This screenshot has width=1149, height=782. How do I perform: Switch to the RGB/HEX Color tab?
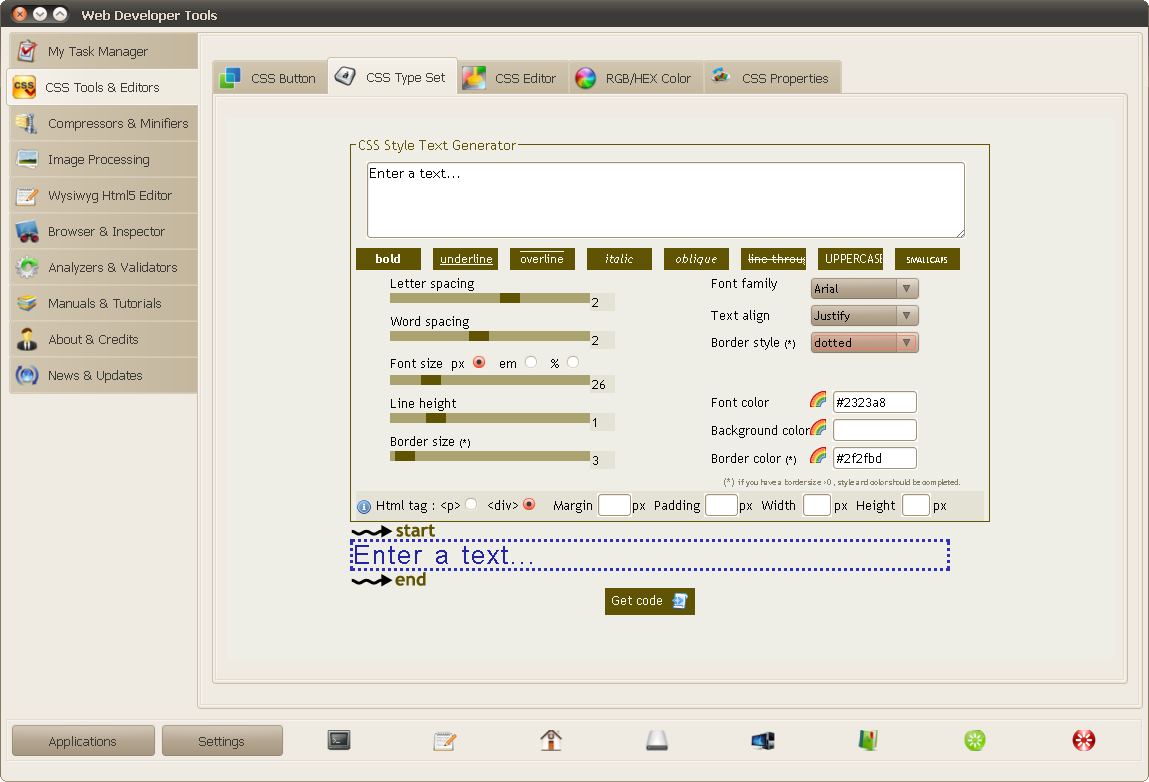[636, 78]
